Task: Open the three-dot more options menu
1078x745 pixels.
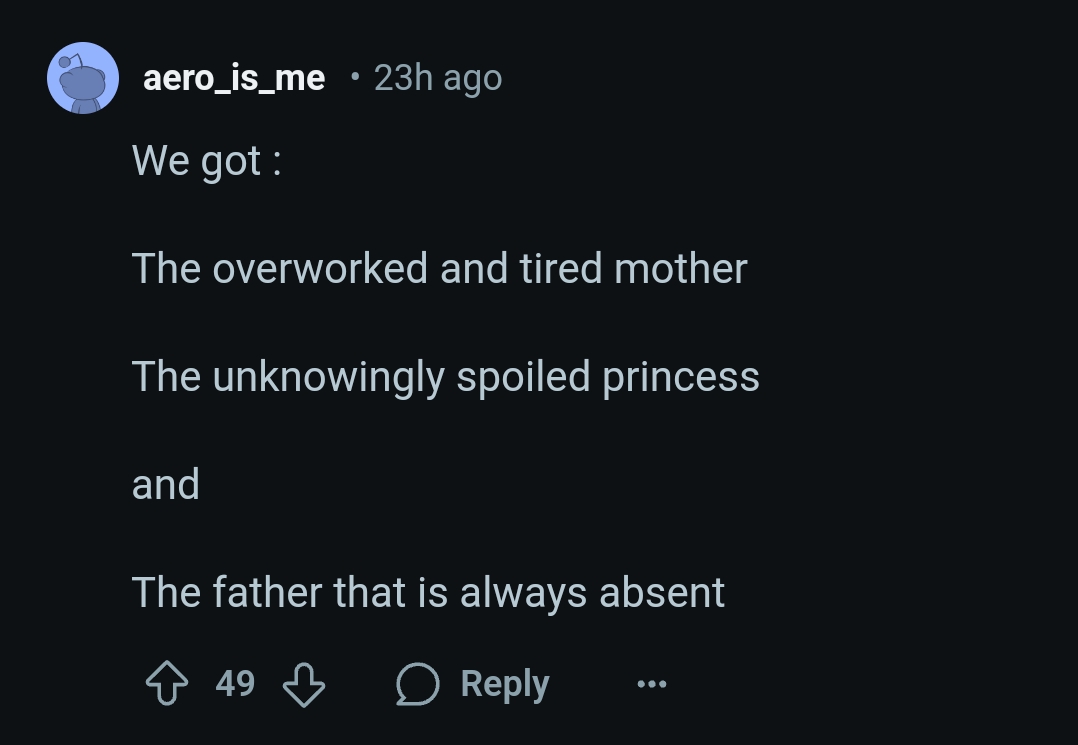Action: coord(652,684)
